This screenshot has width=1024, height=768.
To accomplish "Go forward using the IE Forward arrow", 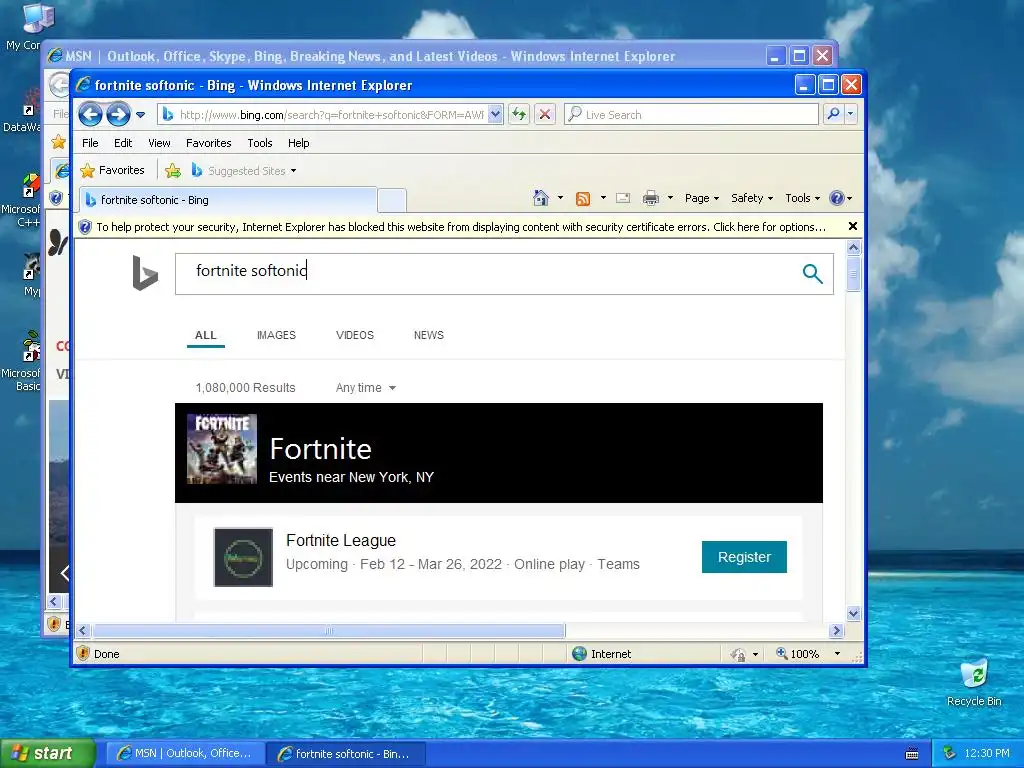I will pos(118,115).
